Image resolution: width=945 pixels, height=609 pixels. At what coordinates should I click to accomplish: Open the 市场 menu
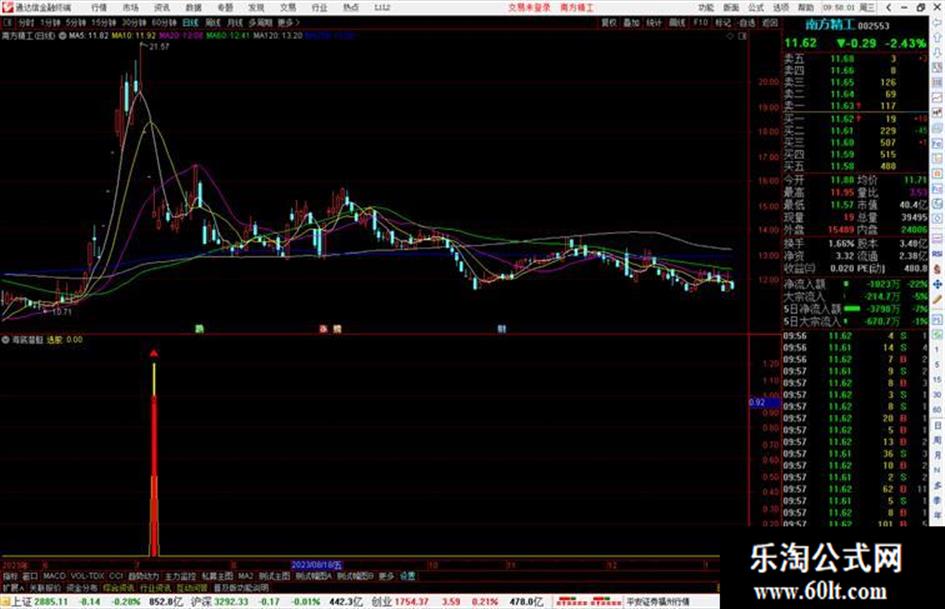point(130,8)
